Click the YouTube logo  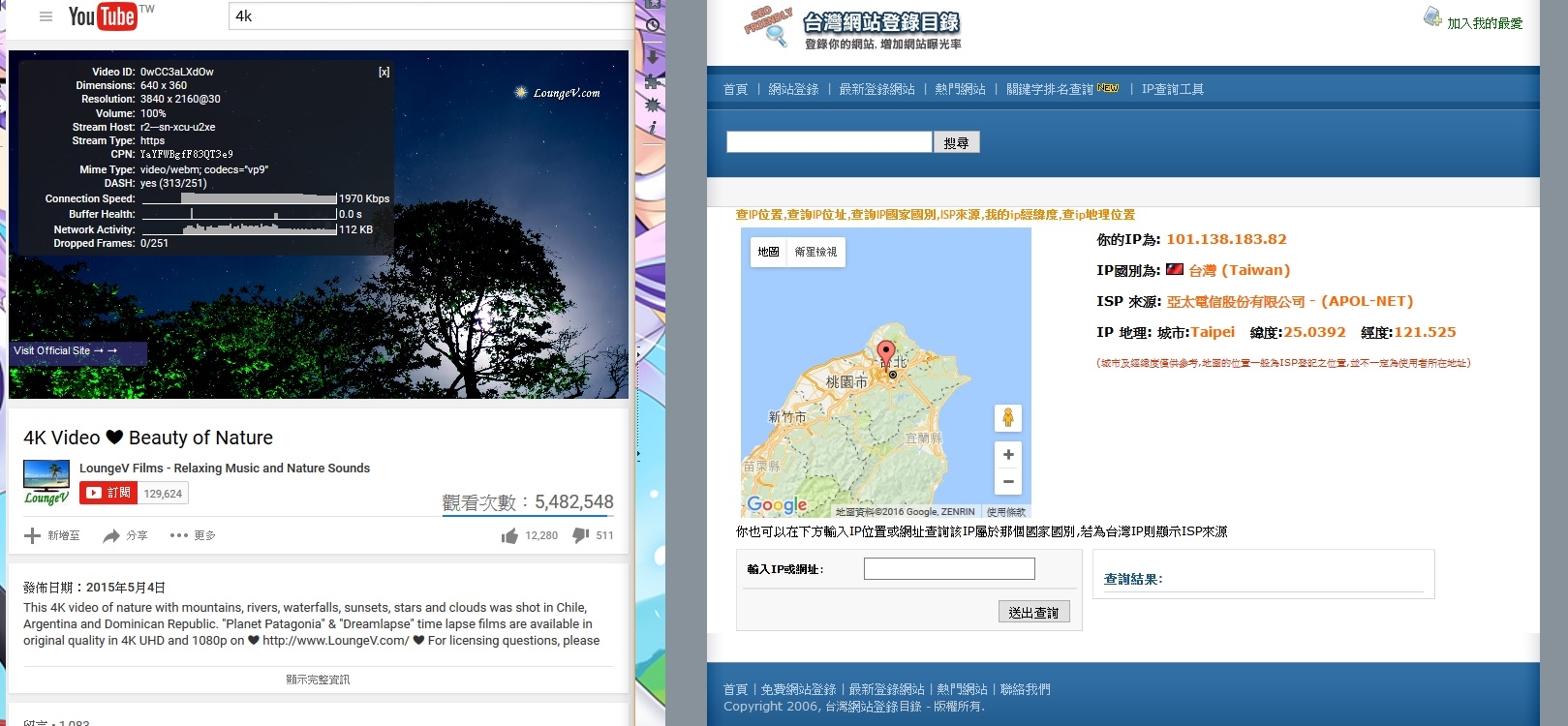103,16
